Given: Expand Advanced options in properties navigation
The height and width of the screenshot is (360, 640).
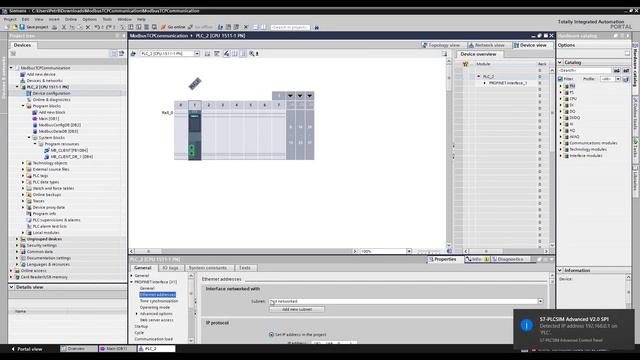Looking at the screenshot, I should point(137,314).
